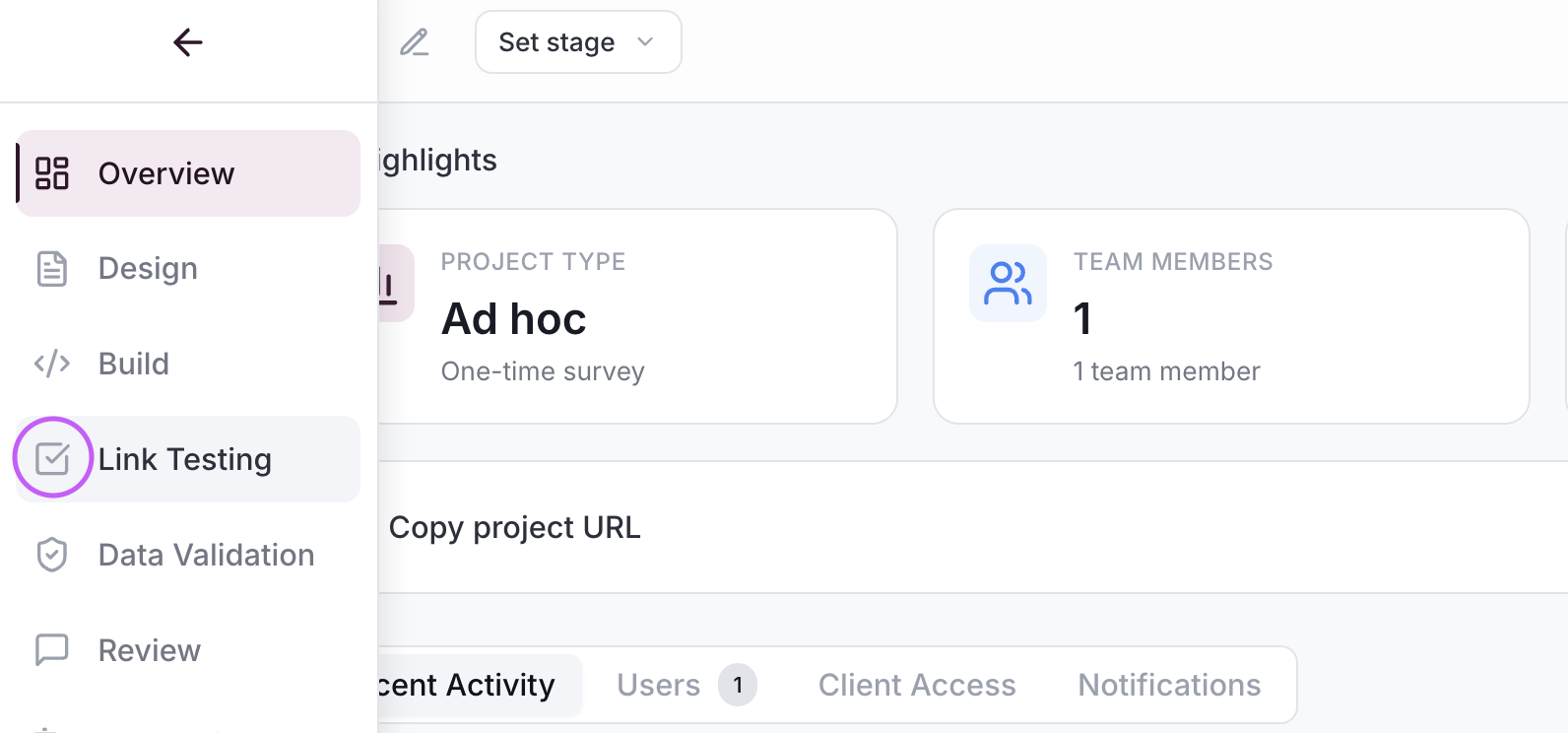The width and height of the screenshot is (1568, 733).
Task: Click the Review speech bubble icon
Action: pos(52,650)
